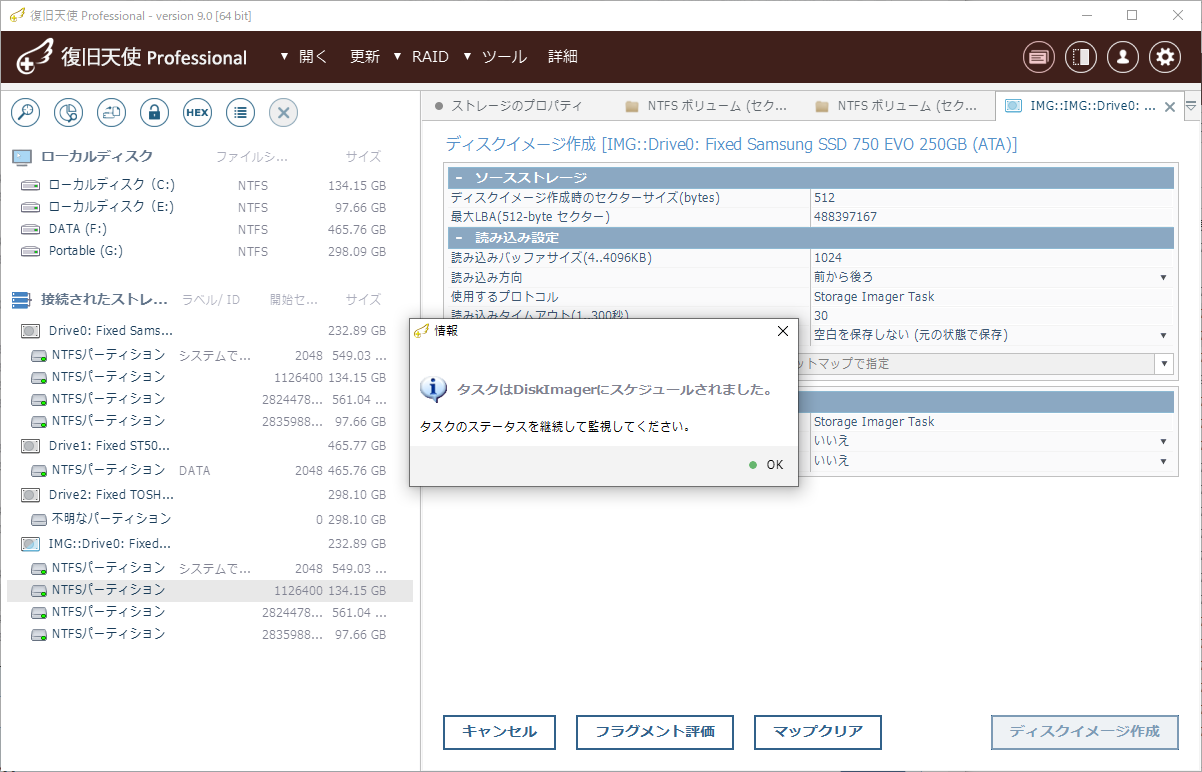Click the partition scan toolbar icon
The height and width of the screenshot is (772, 1202).
[68, 113]
